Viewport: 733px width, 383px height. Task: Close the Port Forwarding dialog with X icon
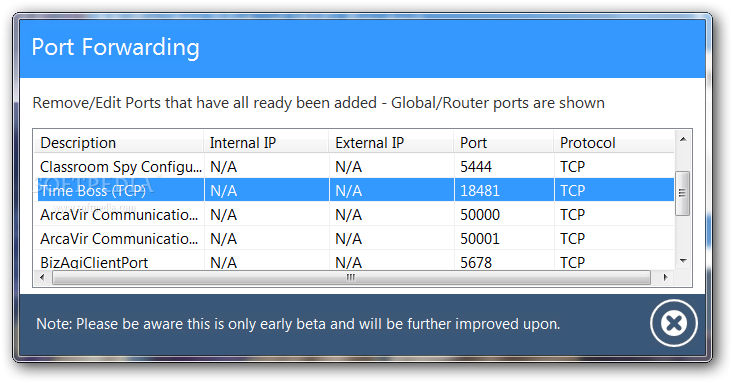pyautogui.click(x=673, y=323)
